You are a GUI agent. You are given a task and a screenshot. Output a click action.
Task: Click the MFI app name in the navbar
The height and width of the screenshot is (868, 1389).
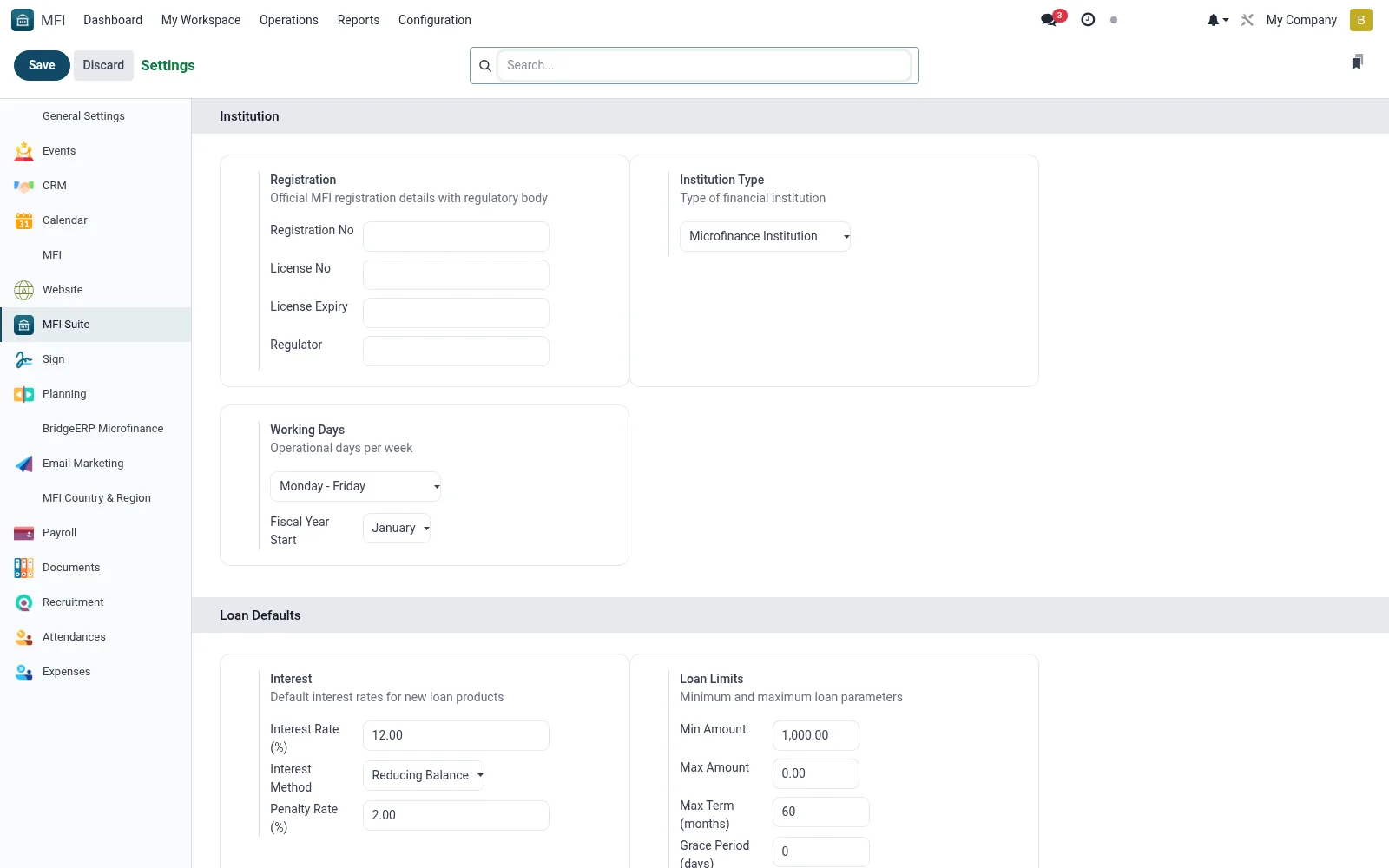[53, 20]
